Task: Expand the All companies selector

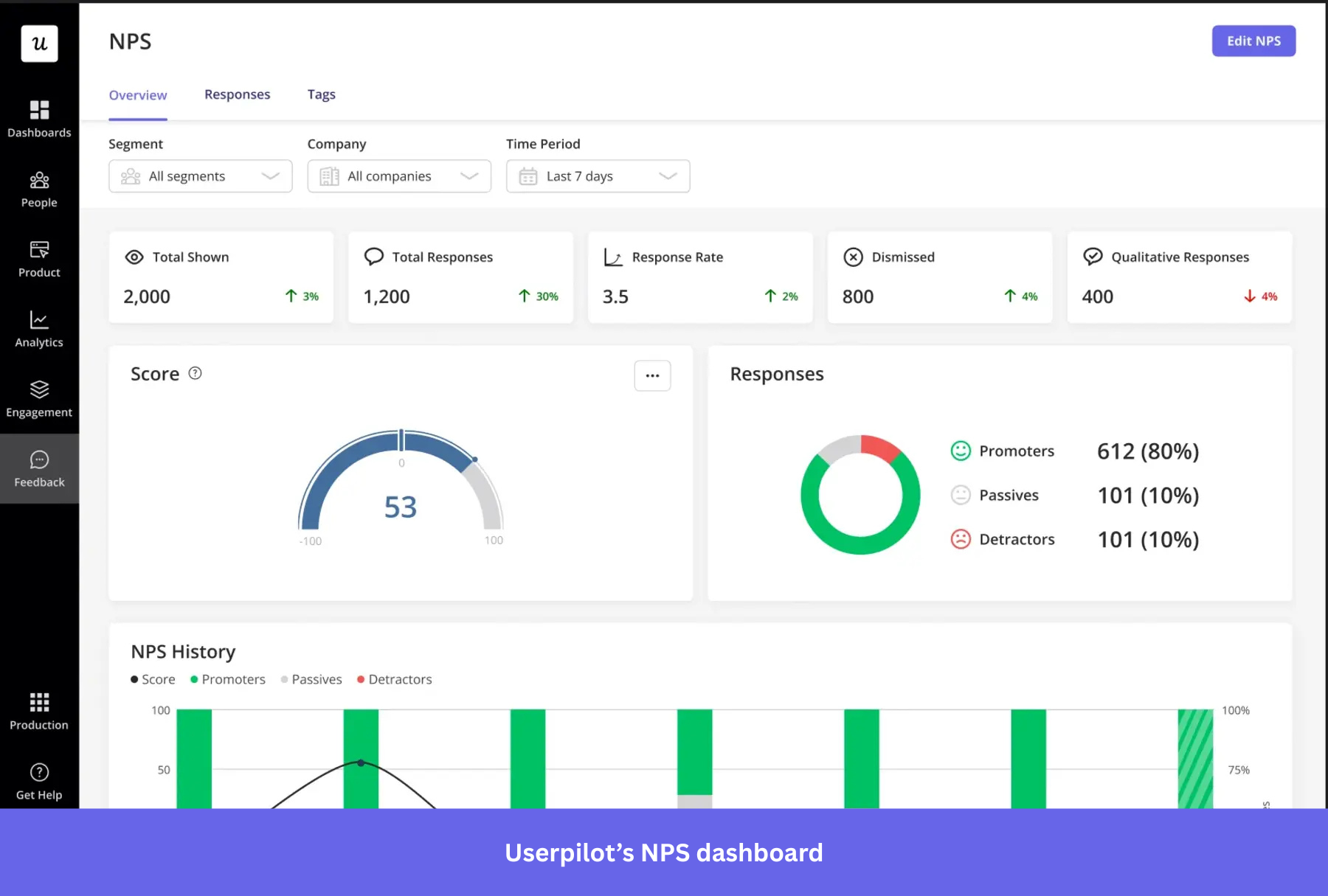Action: [x=398, y=176]
